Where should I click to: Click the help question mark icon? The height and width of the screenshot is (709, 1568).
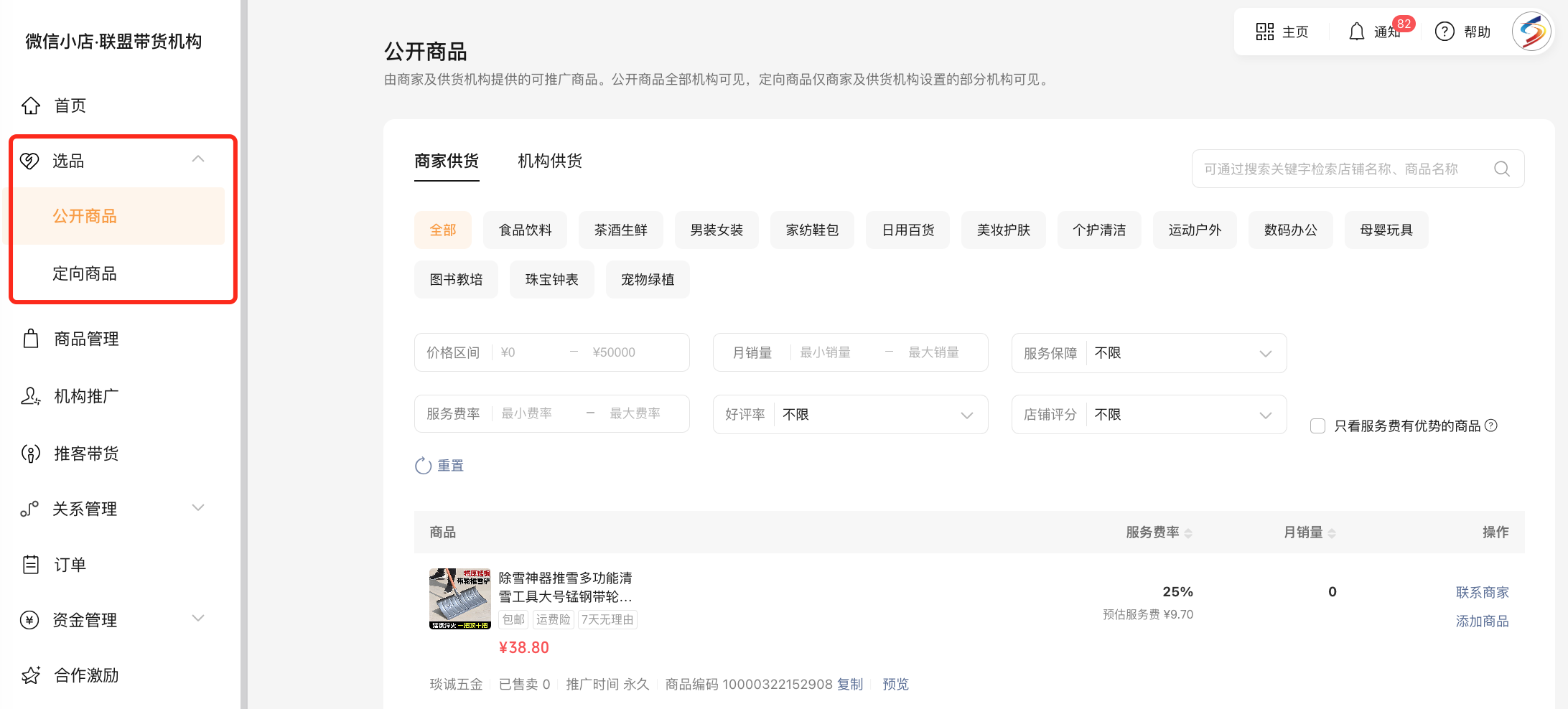tap(1444, 32)
